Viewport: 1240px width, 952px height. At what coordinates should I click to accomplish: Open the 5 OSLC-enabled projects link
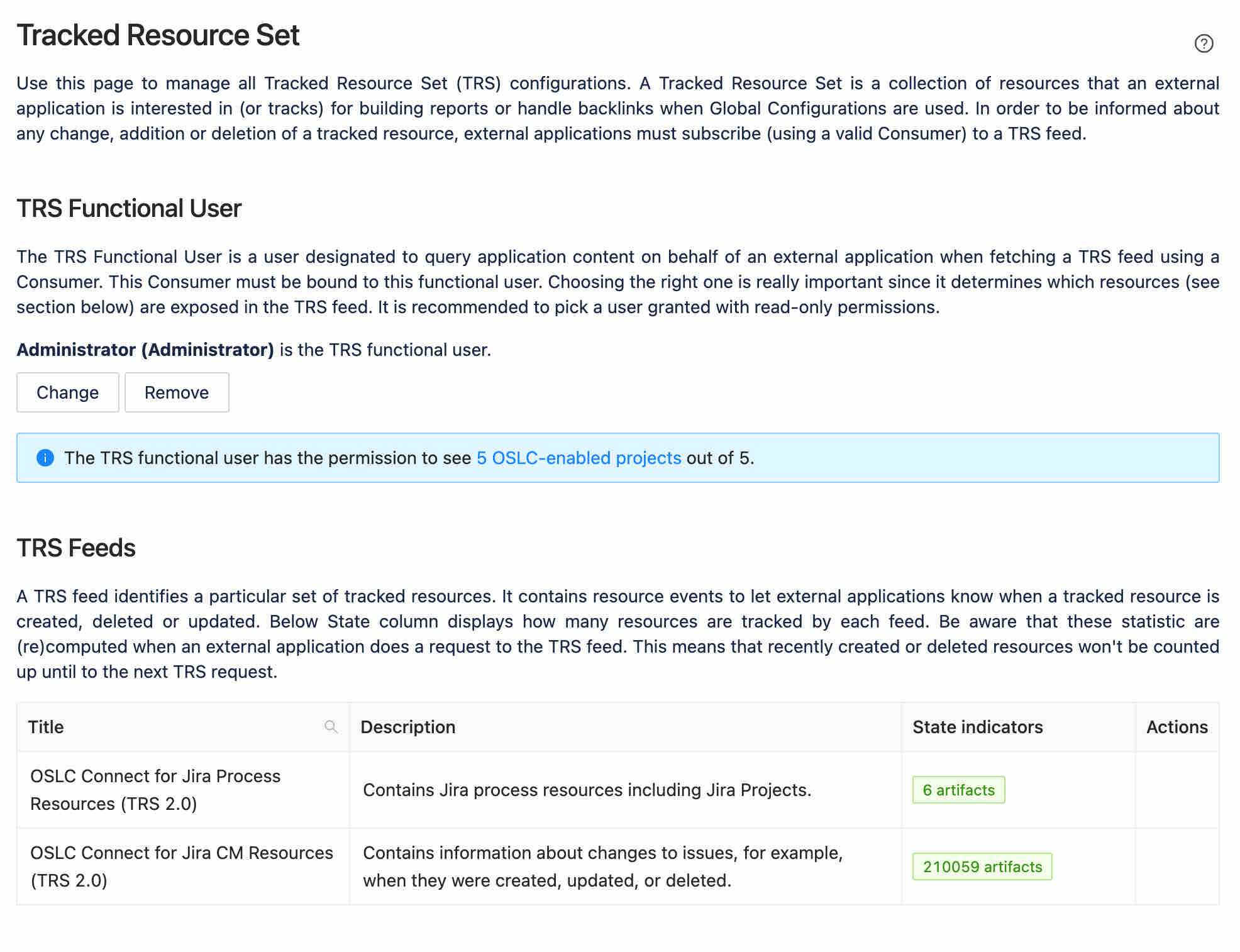[578, 458]
